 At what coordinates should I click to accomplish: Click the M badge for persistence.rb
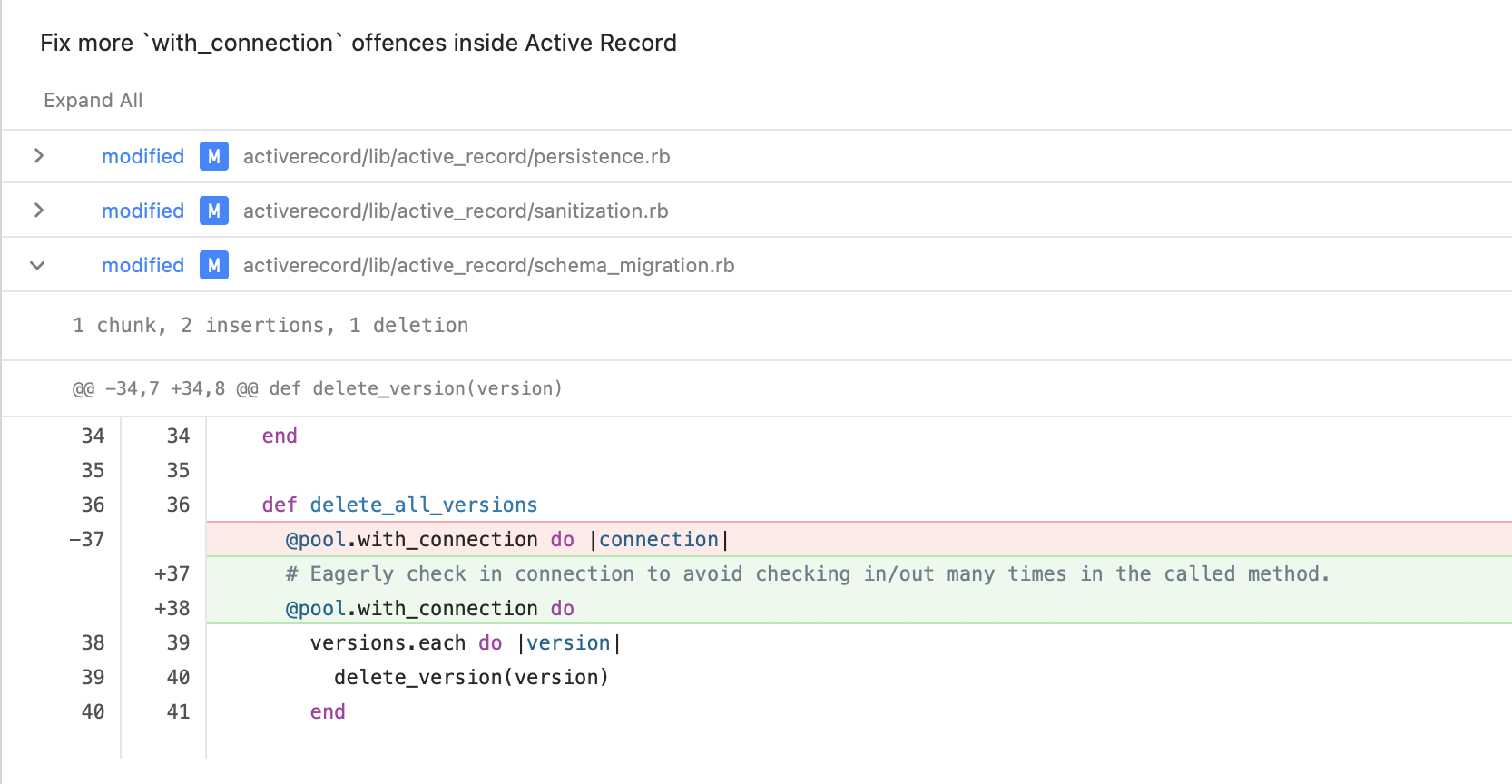tap(213, 156)
